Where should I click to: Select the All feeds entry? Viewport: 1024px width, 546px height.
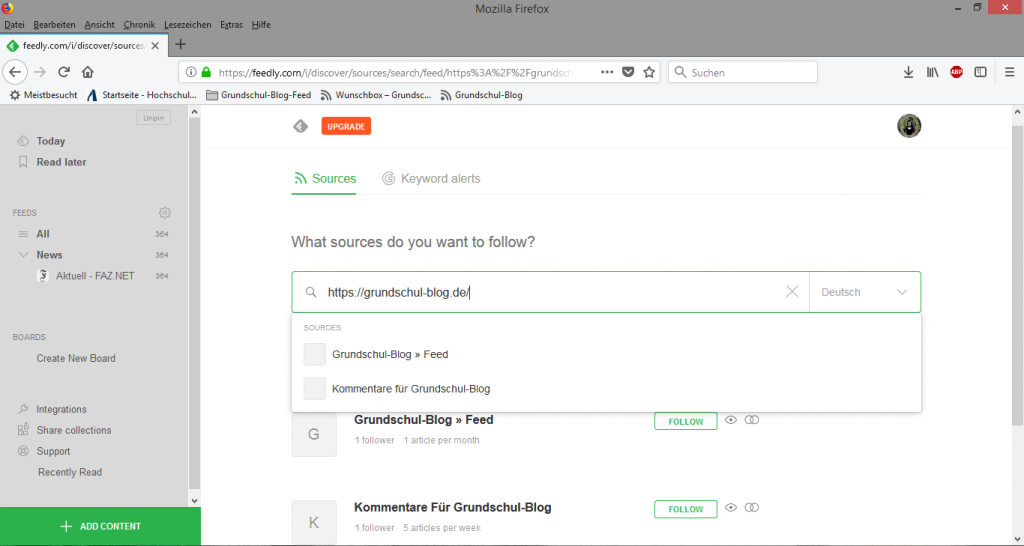[43, 234]
